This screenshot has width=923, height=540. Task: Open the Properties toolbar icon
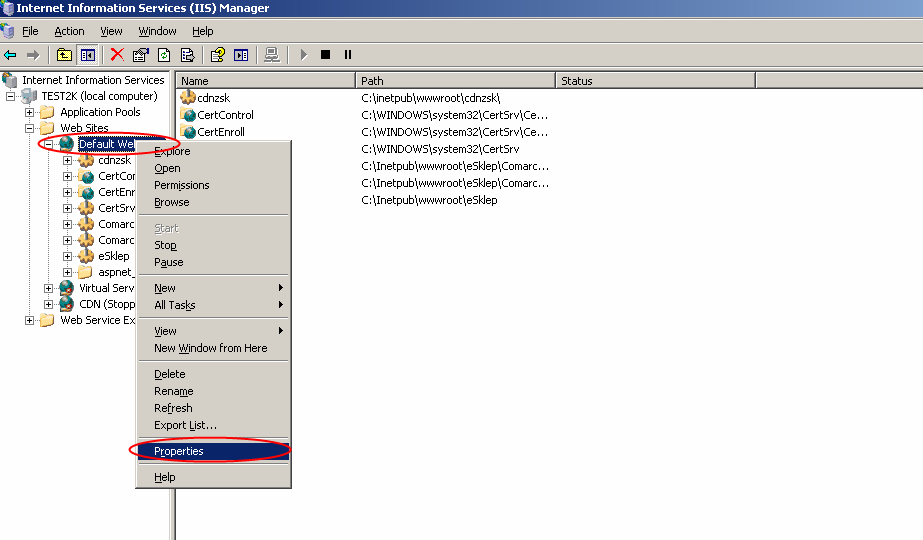pyautogui.click(x=141, y=55)
